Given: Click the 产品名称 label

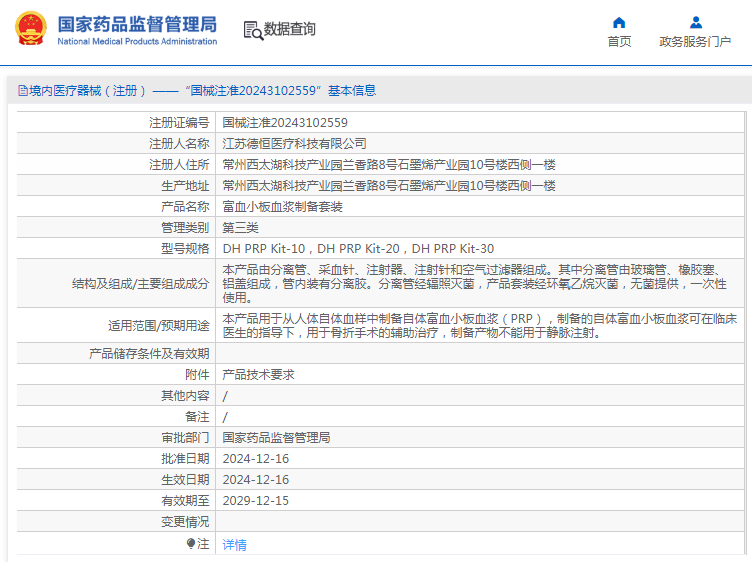Looking at the screenshot, I should pos(185,207).
